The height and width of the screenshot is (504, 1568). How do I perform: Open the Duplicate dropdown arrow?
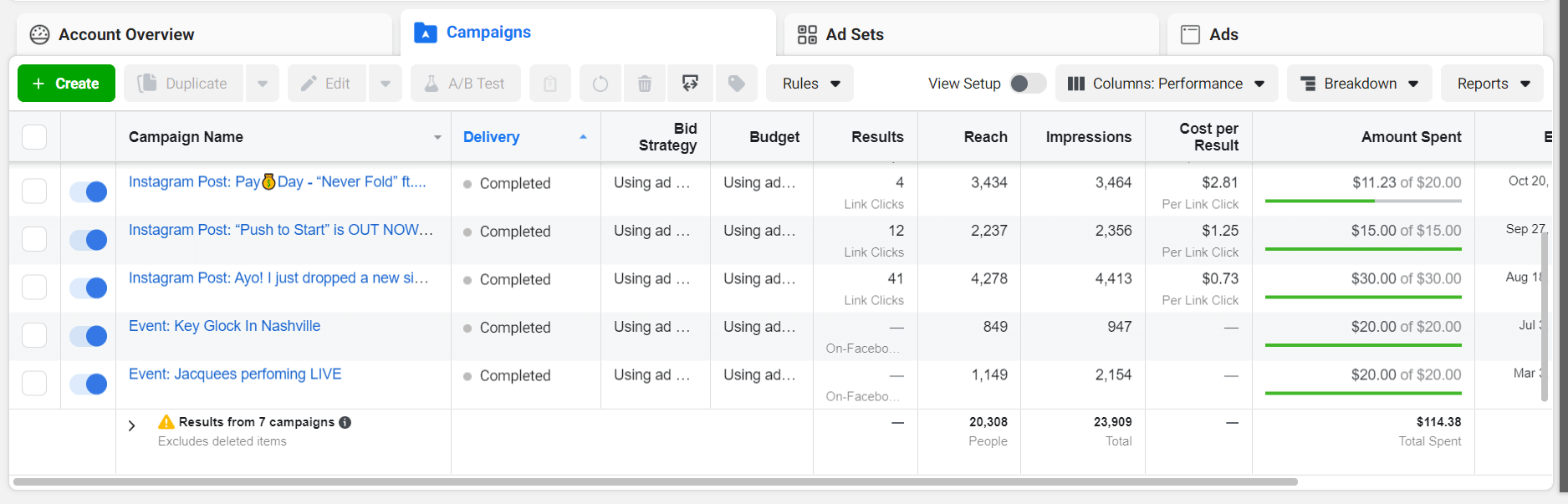tap(263, 84)
